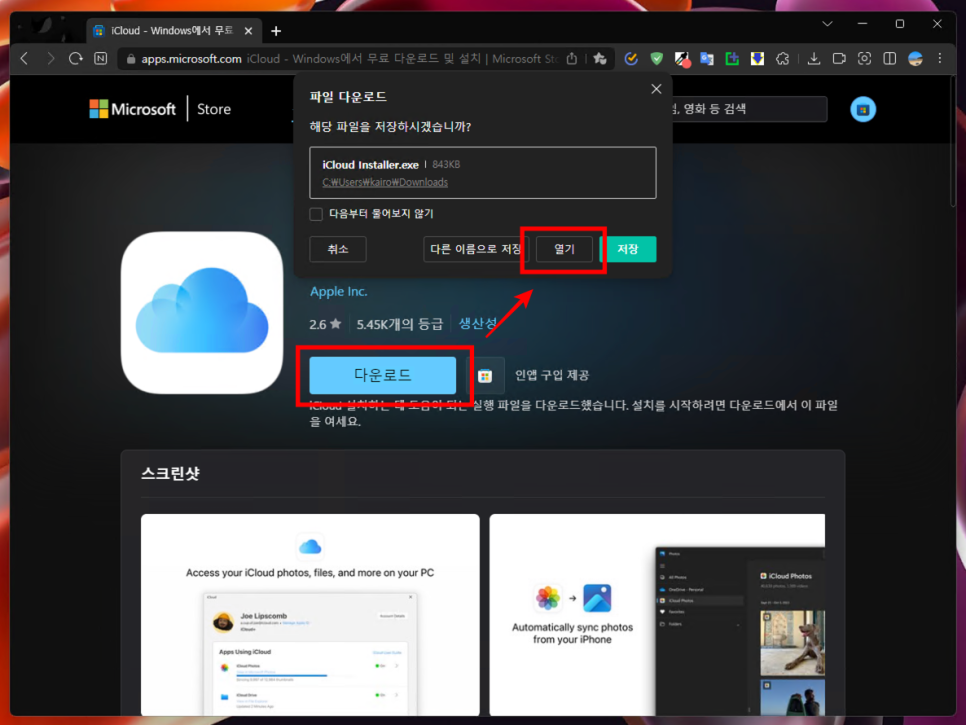The image size is (966, 725).
Task: Open the browser three-dot menu
Action: point(940,59)
